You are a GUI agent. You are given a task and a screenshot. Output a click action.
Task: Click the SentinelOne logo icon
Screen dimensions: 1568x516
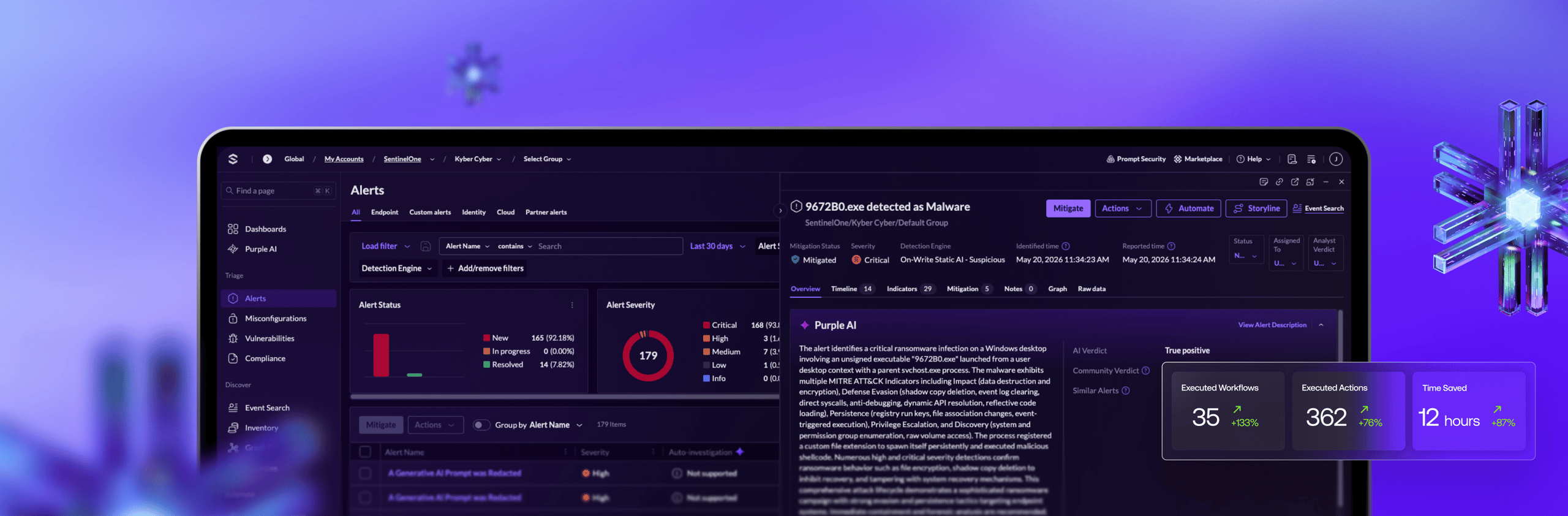[x=233, y=159]
